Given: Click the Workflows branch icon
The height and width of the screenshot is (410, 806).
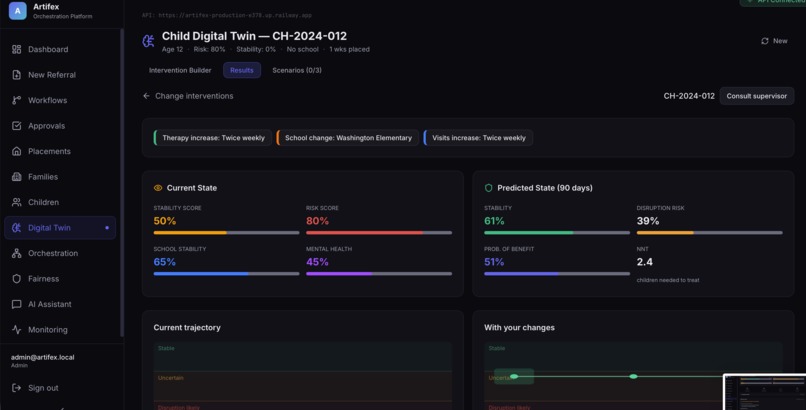Looking at the screenshot, I should click(x=16, y=100).
